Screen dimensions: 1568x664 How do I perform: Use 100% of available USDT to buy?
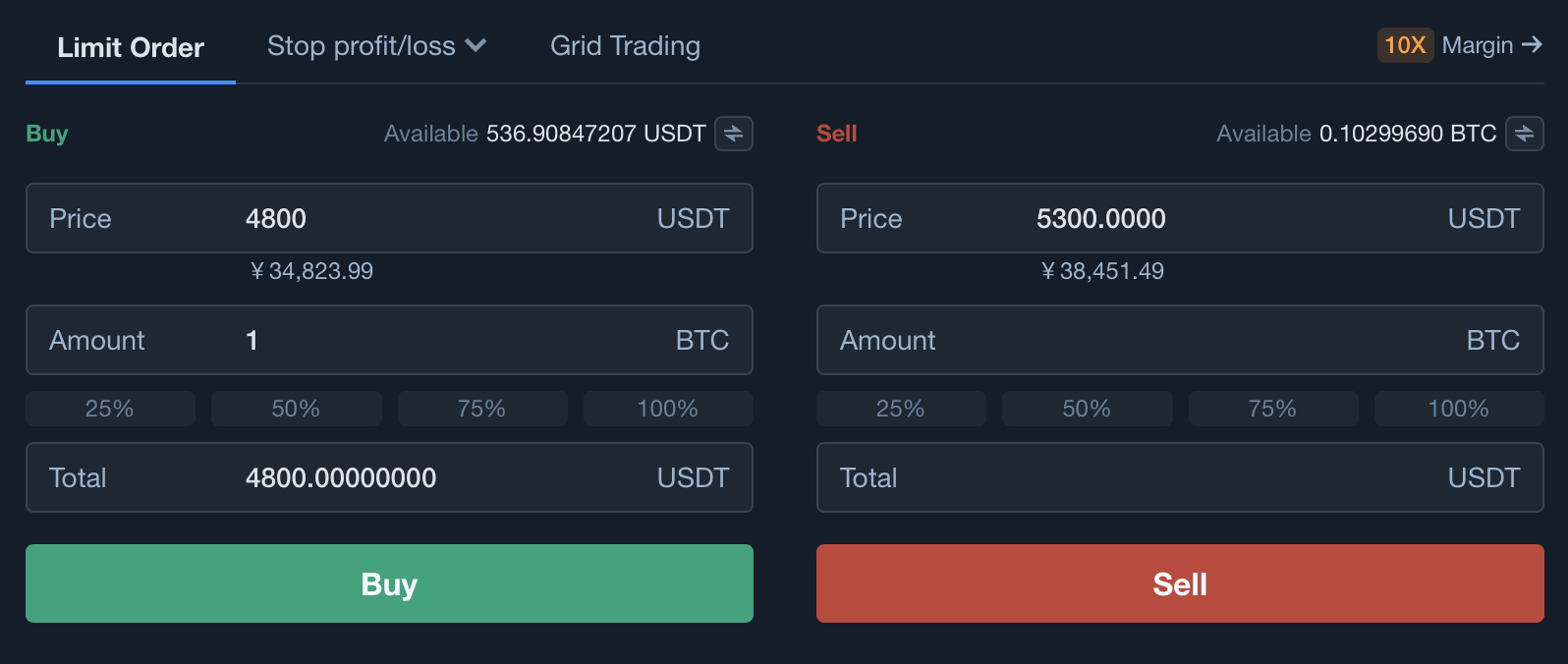click(668, 409)
